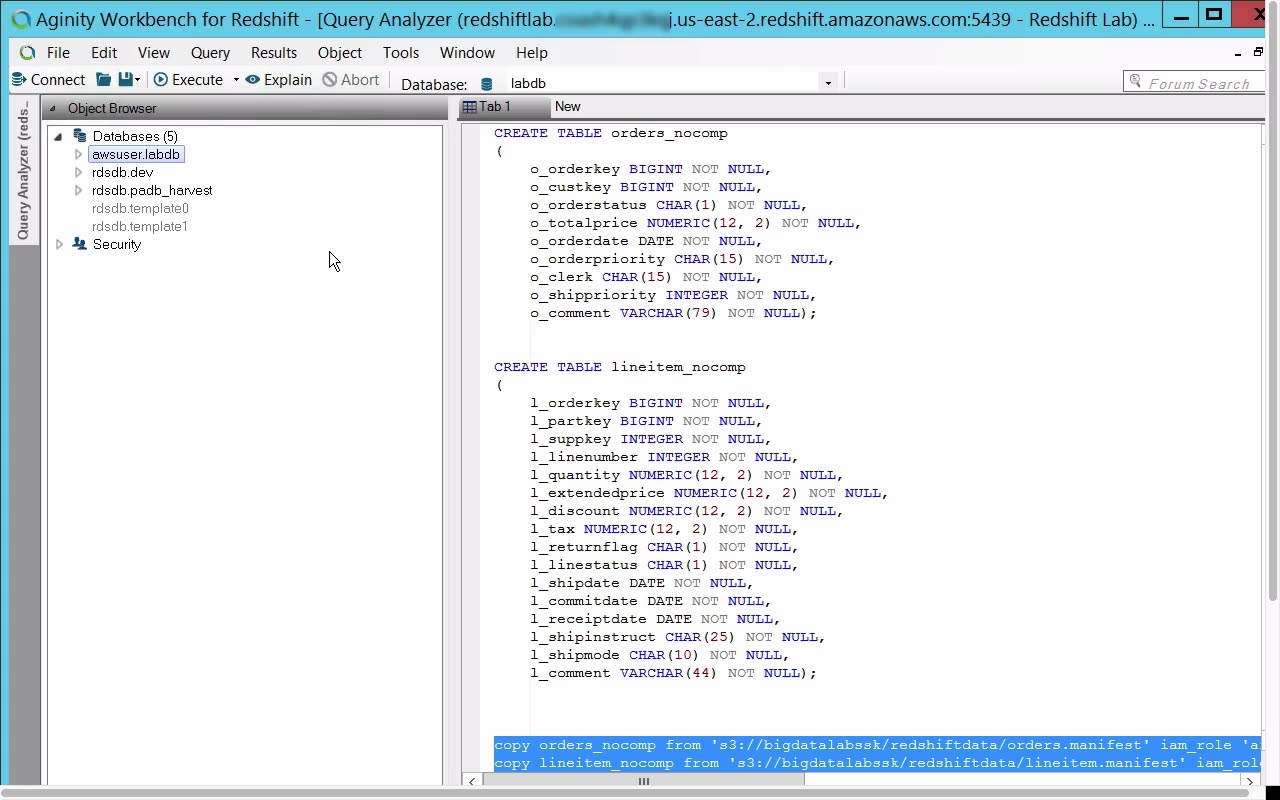The image size is (1280, 800).
Task: Open the Execute options dropdown arrow
Action: click(x=236, y=80)
